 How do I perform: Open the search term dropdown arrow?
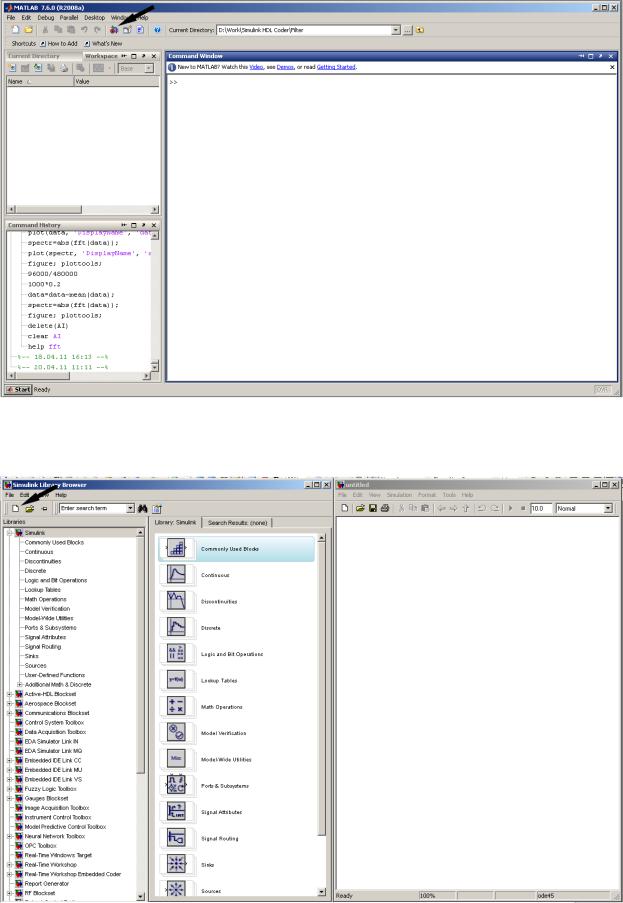[131, 509]
